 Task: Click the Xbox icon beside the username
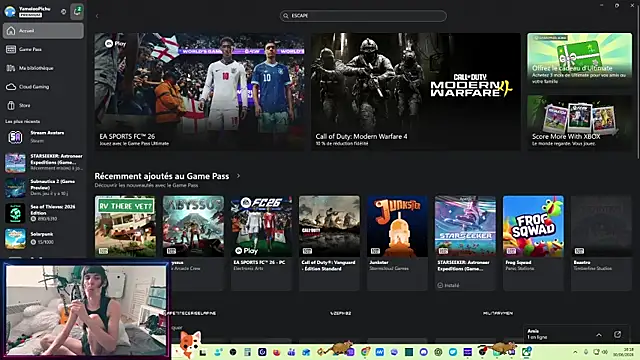pyautogui.click(x=63, y=11)
